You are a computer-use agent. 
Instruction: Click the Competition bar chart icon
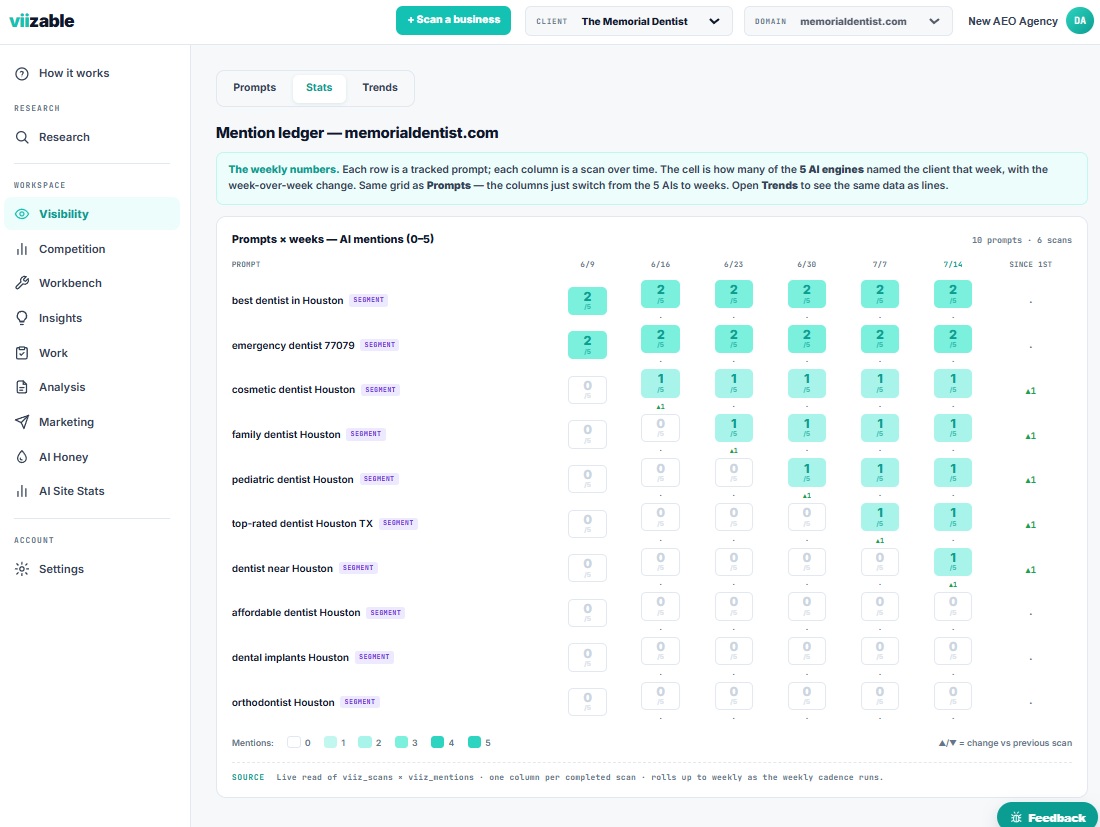[22, 249]
